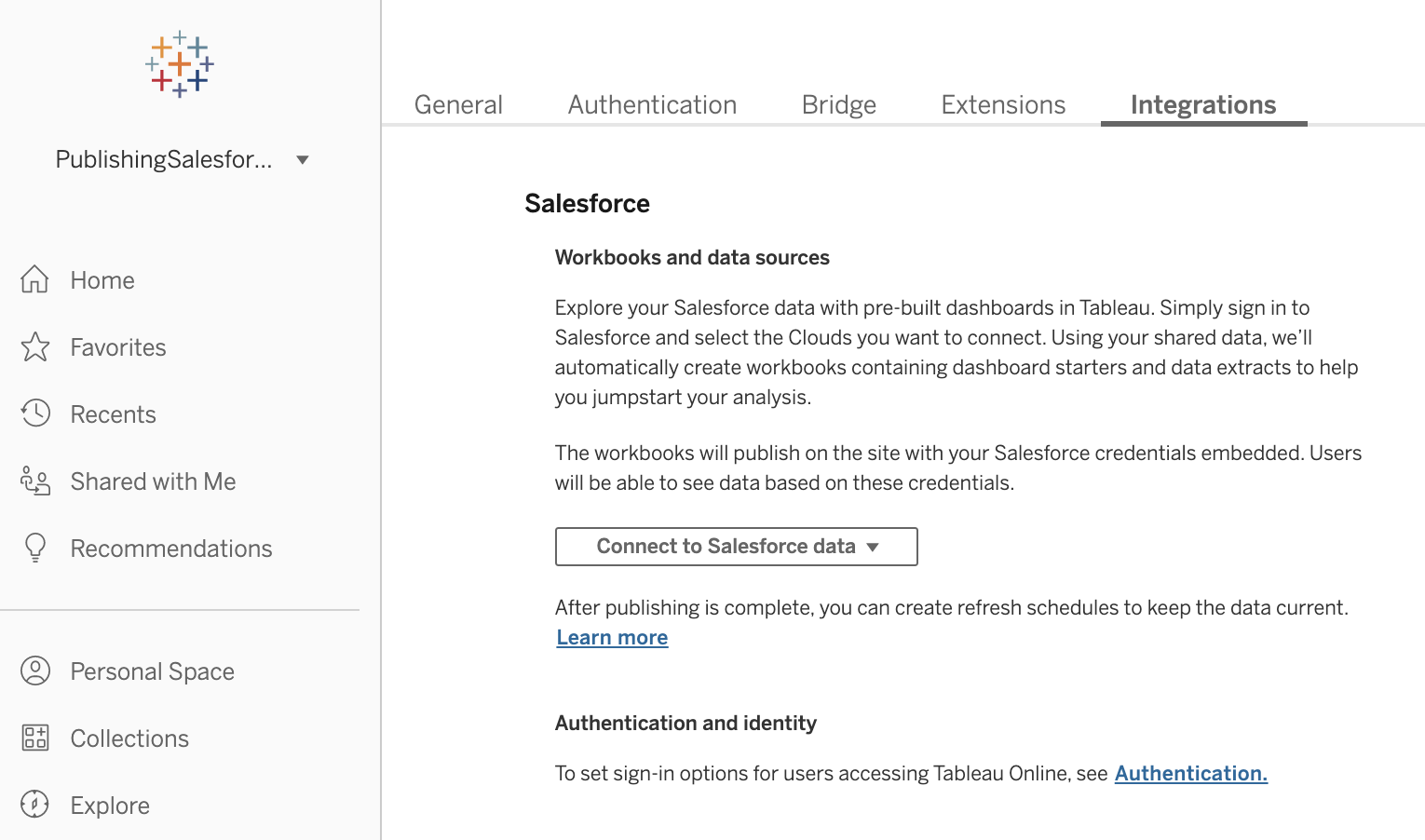This screenshot has width=1425, height=840.
Task: Open the Connect to Salesforce data dropdown
Action: [x=736, y=547]
